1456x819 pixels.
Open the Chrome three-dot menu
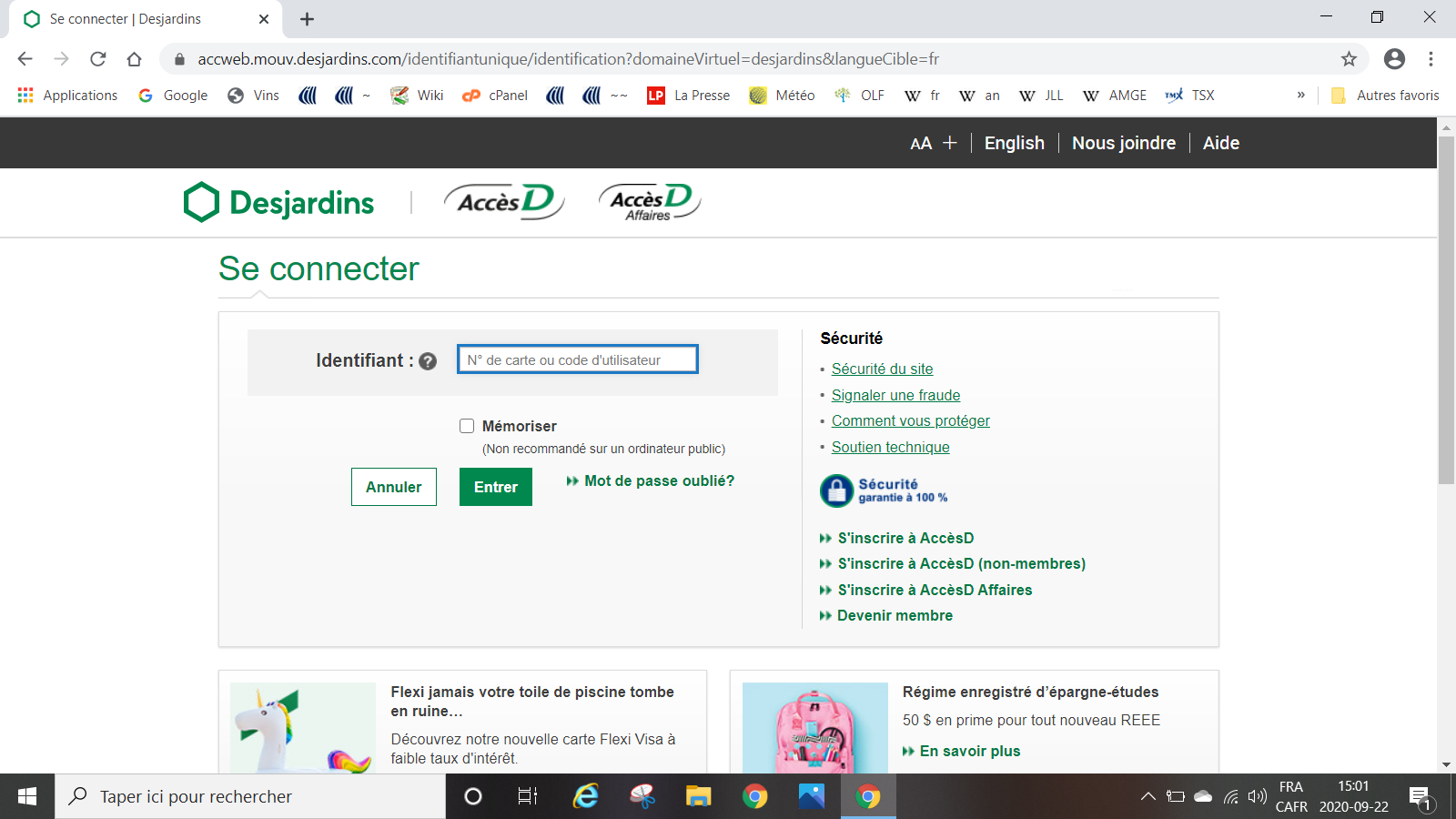tap(1431, 59)
